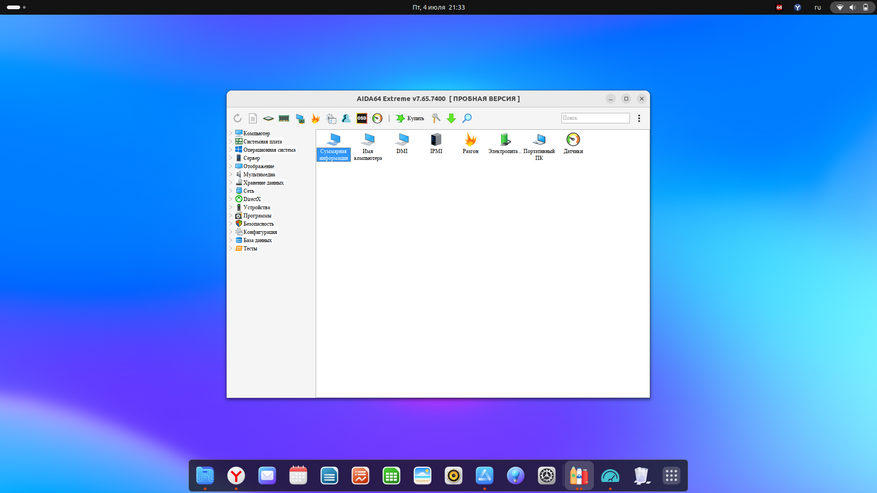
Task: Expand the Хранение данных tree node
Action: click(231, 183)
